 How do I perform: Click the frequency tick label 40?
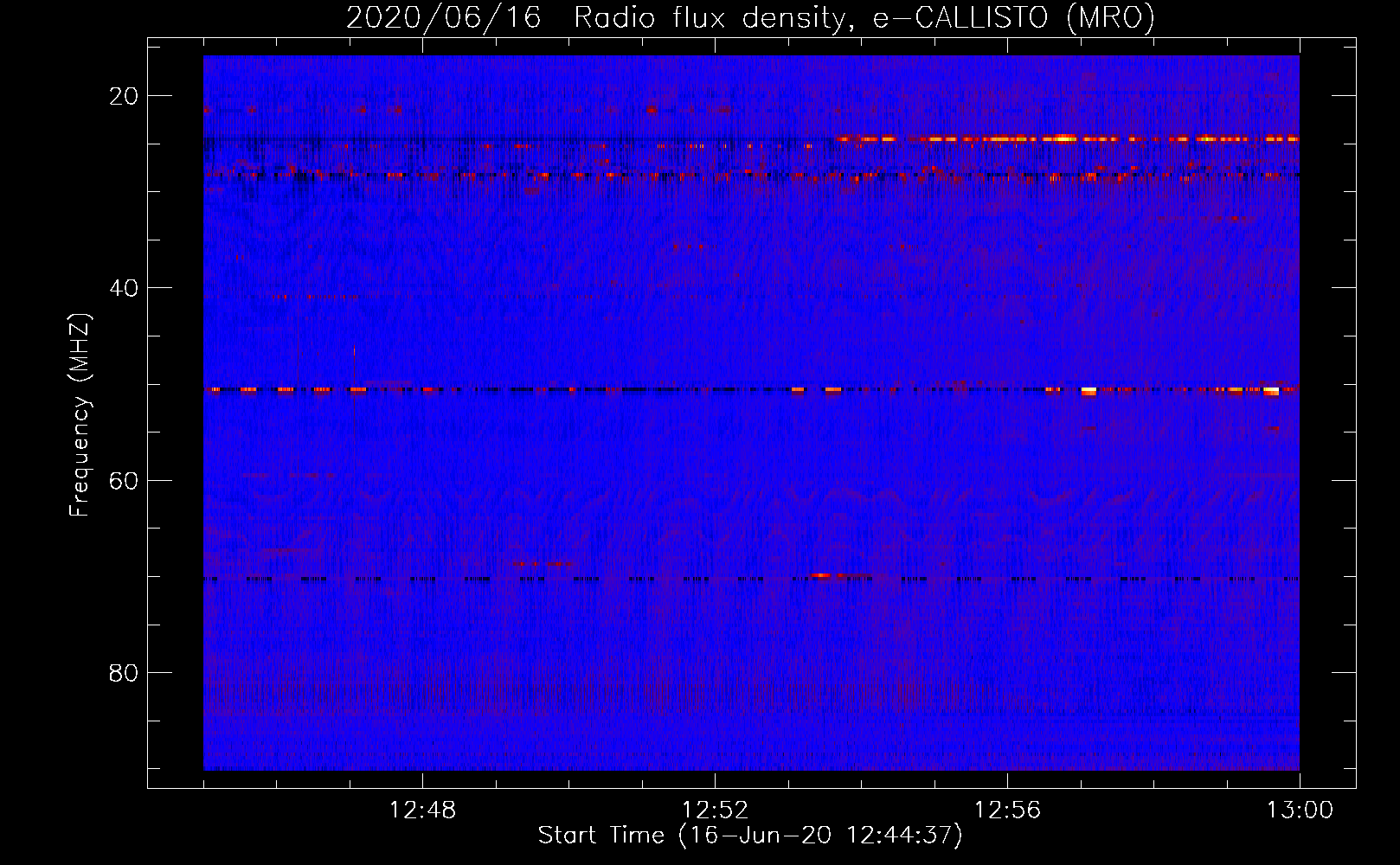(x=124, y=288)
